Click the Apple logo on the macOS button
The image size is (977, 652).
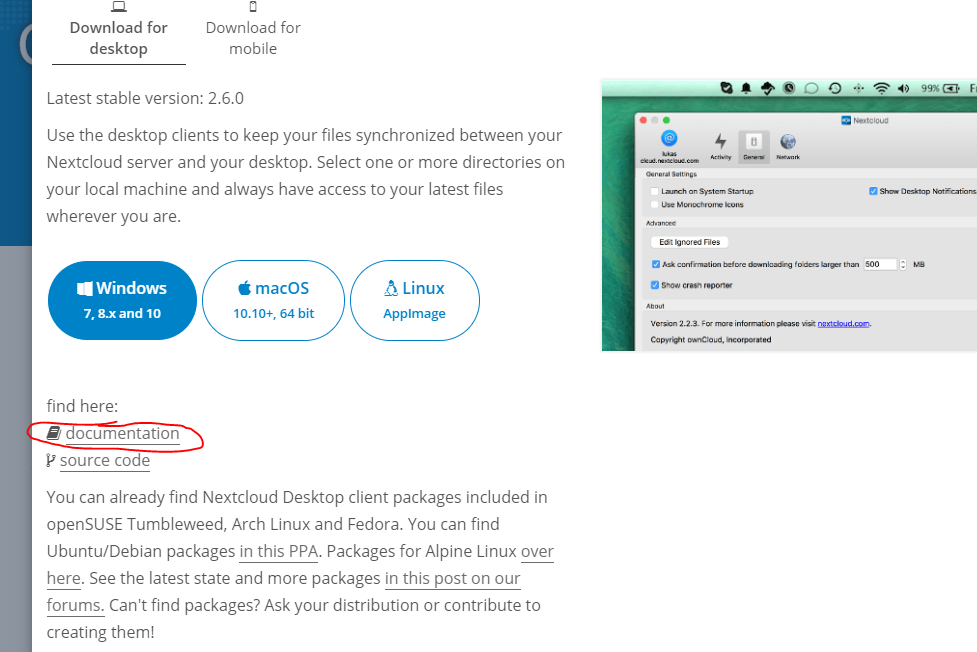[x=247, y=288]
